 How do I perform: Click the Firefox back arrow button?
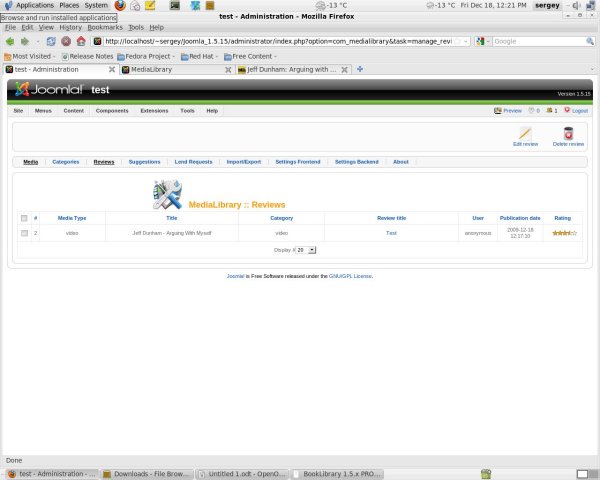pos(10,41)
